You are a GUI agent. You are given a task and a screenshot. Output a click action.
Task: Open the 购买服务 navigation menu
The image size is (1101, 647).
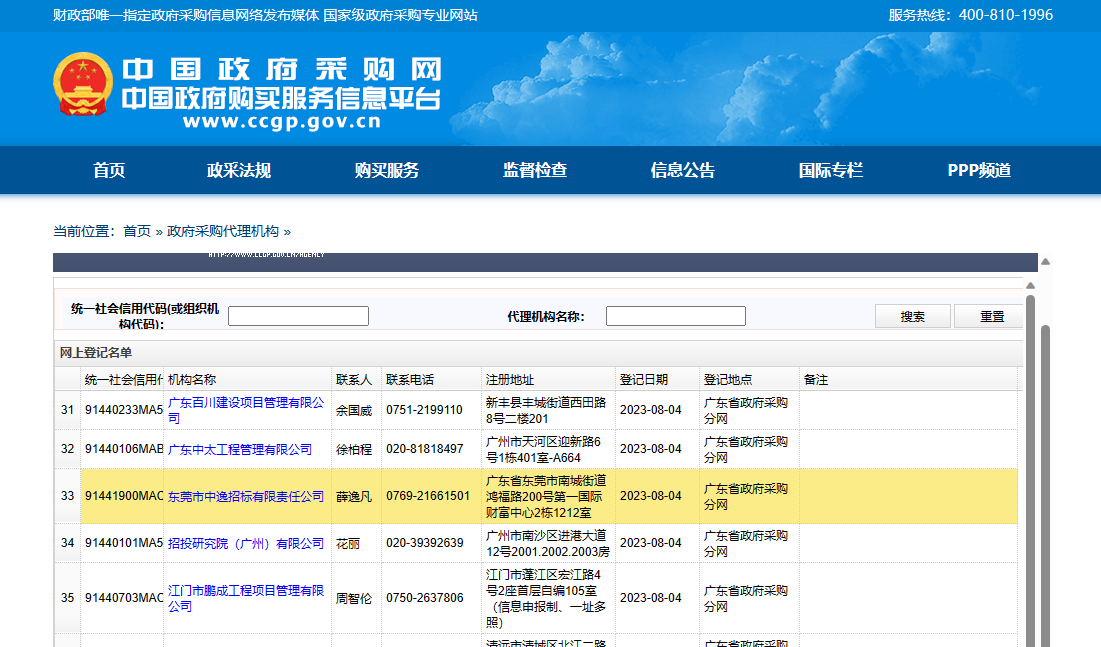pyautogui.click(x=385, y=170)
